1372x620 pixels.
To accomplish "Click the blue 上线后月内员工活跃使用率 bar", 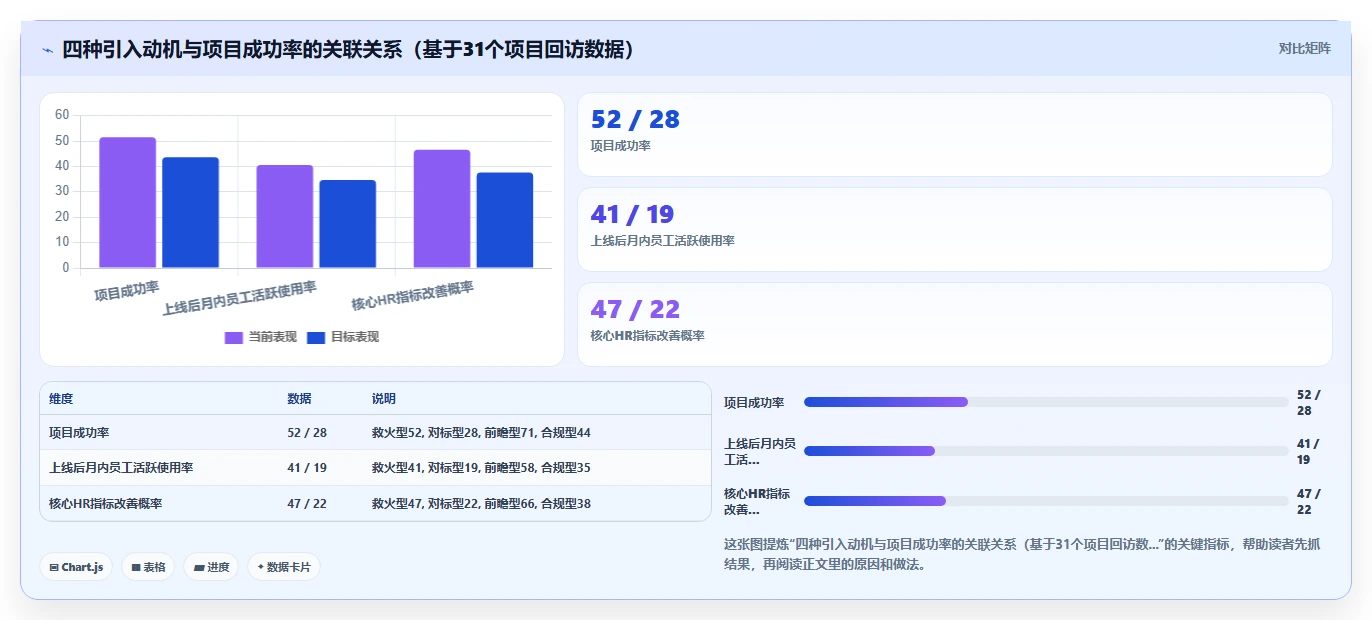I will point(348,224).
